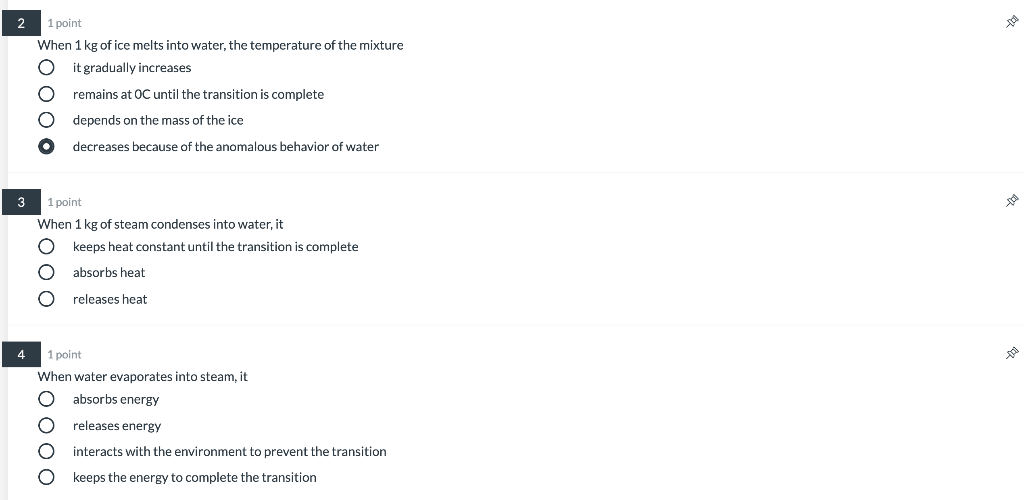The image size is (1024, 500).
Task: Select 'depends on the mass of the ice'
Action: pos(46,120)
